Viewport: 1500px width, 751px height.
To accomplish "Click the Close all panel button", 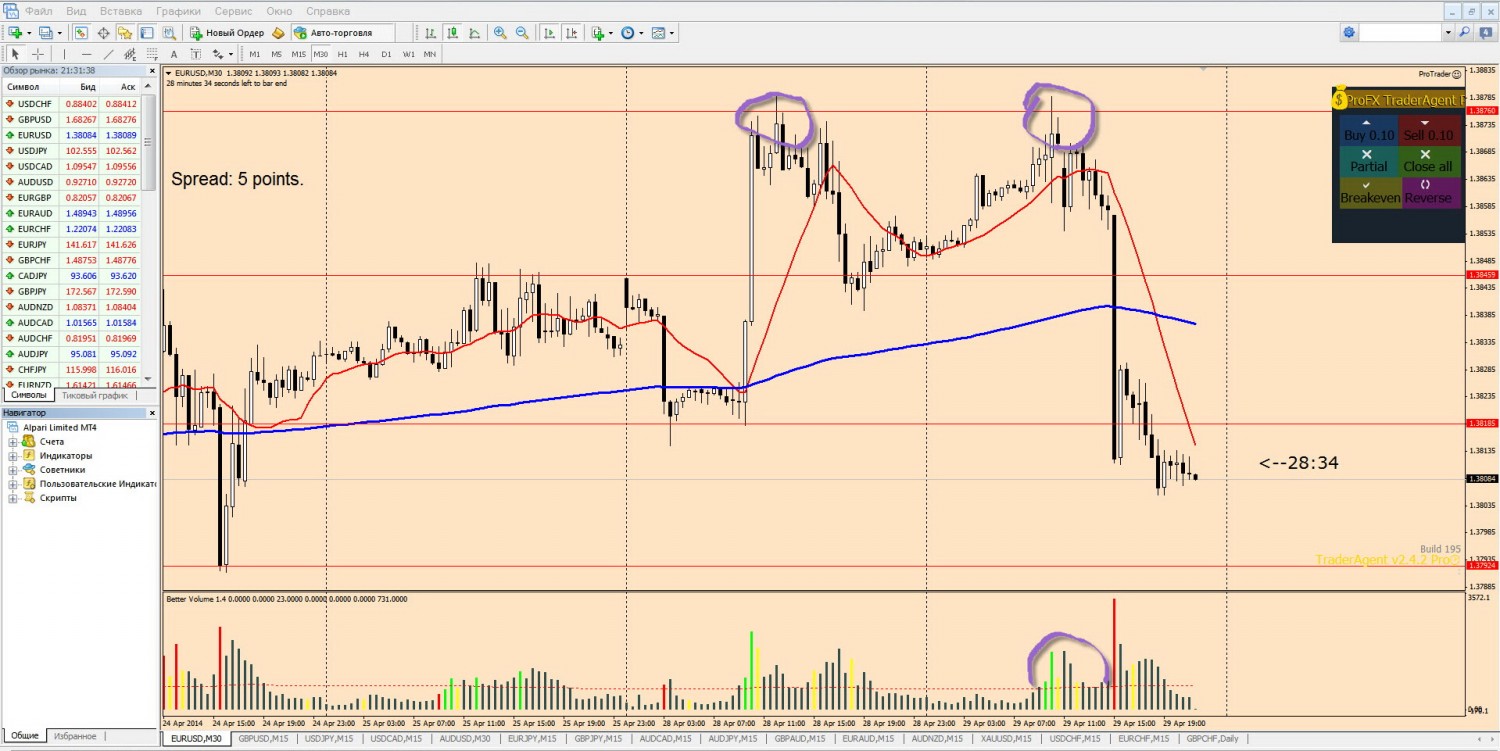I will (x=1428, y=160).
